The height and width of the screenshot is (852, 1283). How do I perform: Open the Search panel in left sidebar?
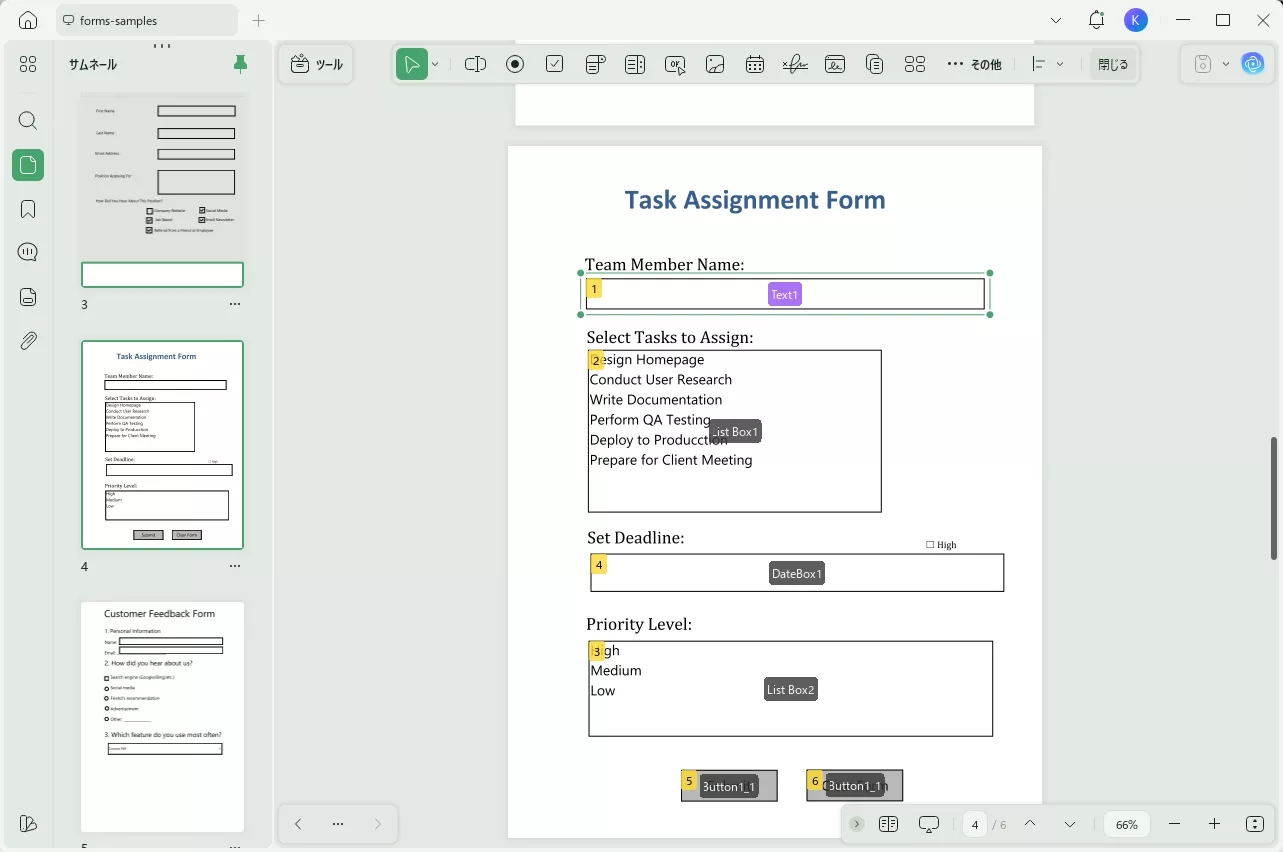(x=28, y=121)
